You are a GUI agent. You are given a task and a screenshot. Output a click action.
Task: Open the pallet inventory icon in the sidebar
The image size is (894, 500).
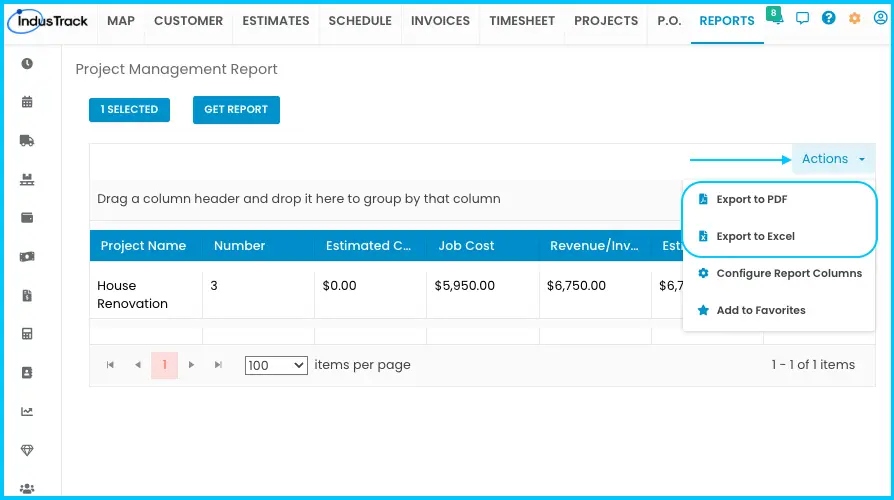27,180
